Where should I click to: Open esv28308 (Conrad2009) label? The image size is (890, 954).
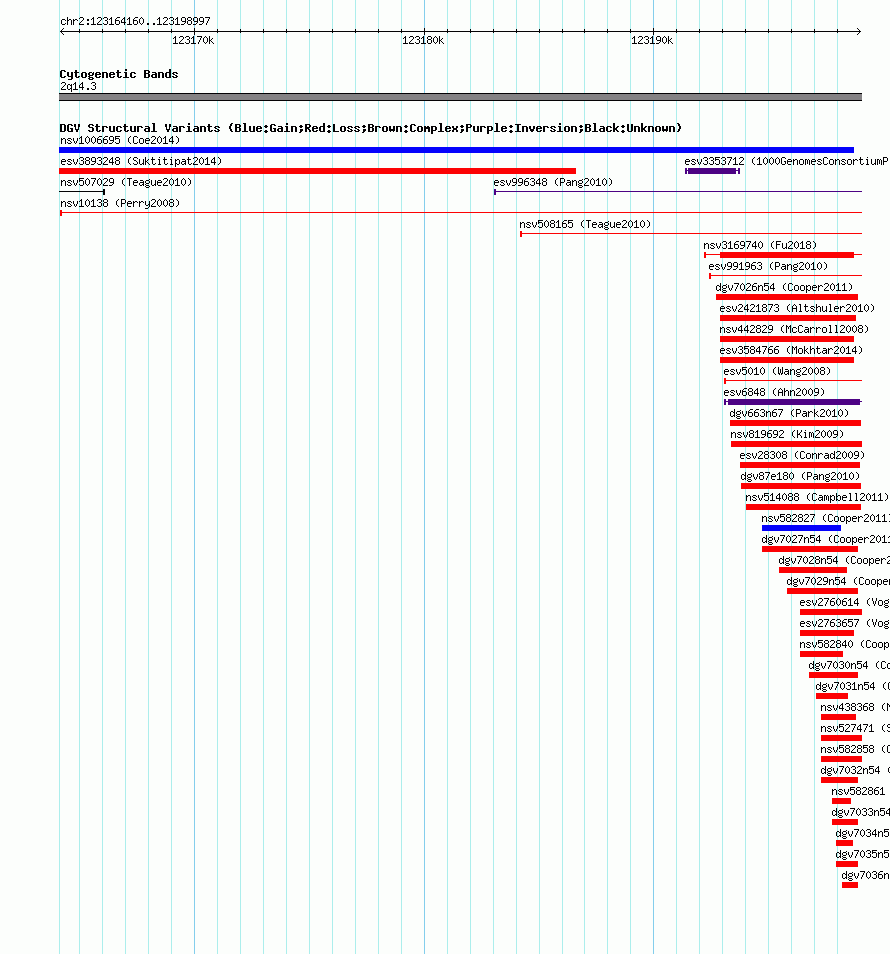click(x=802, y=455)
